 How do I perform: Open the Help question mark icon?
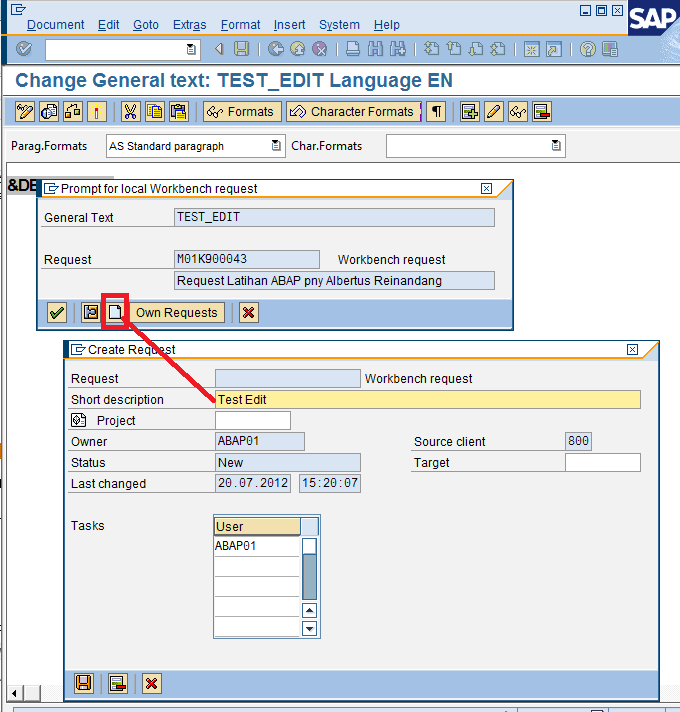pos(587,49)
